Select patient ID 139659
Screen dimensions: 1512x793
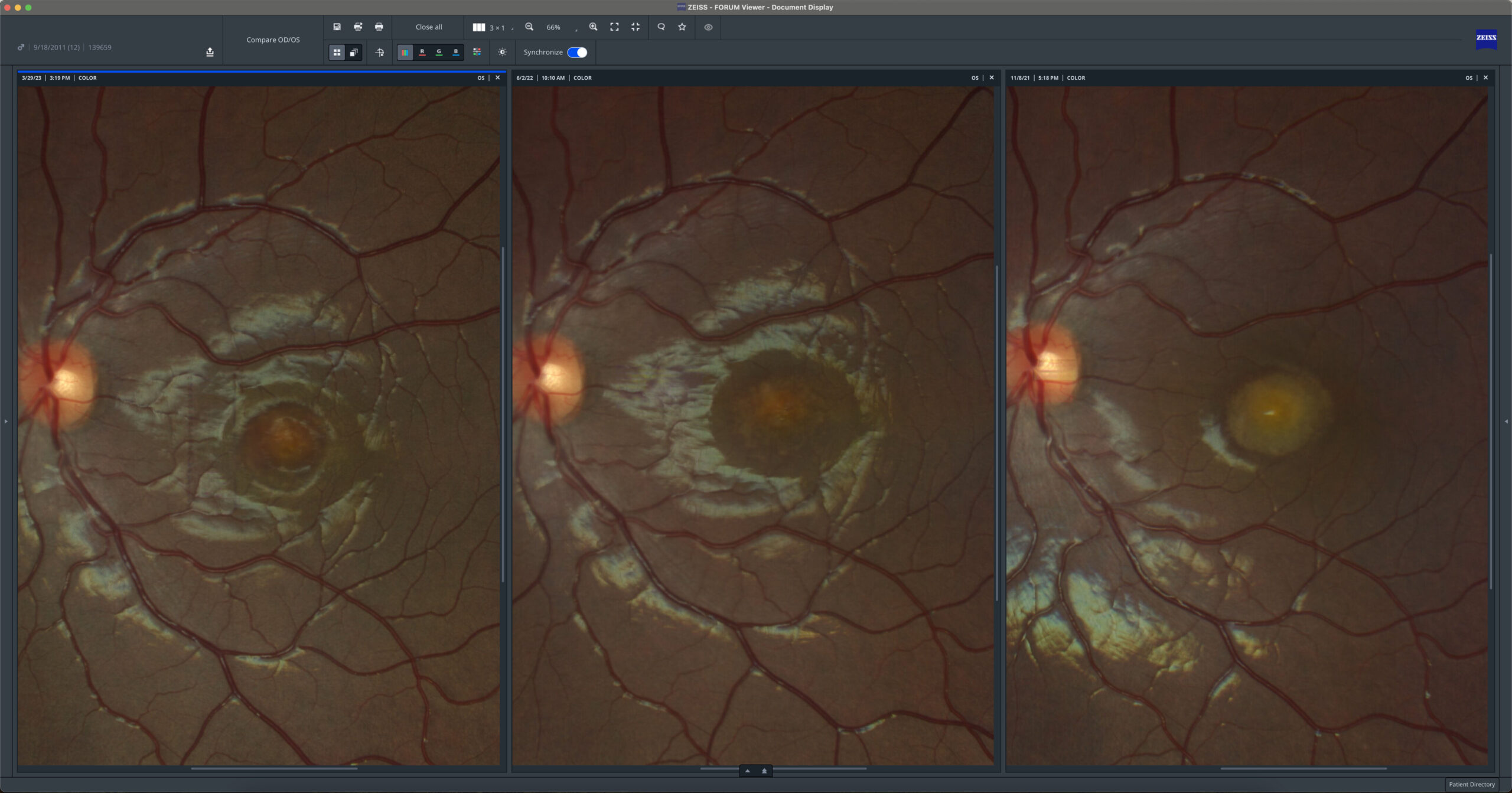tap(100, 47)
